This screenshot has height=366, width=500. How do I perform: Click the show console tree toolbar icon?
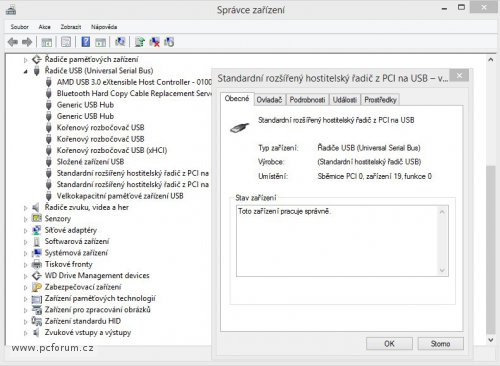(x=47, y=42)
